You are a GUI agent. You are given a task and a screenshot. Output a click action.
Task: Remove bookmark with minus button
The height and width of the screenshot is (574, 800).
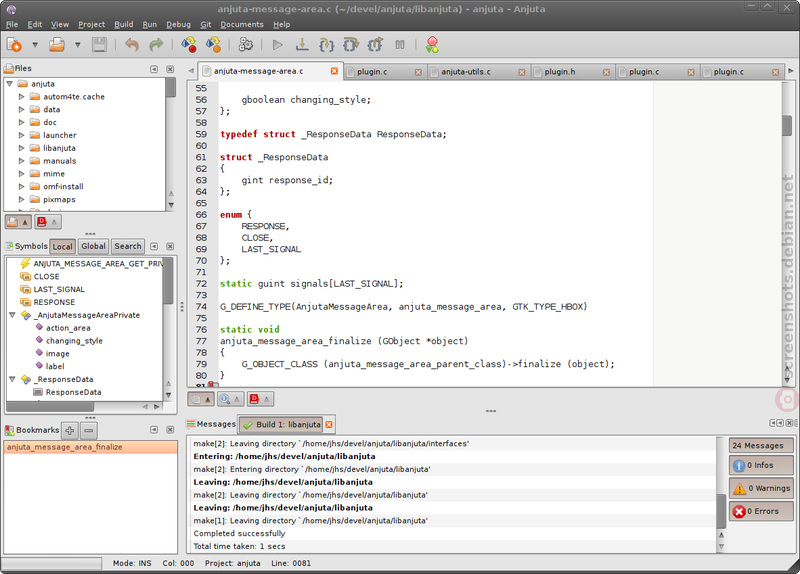click(88, 430)
